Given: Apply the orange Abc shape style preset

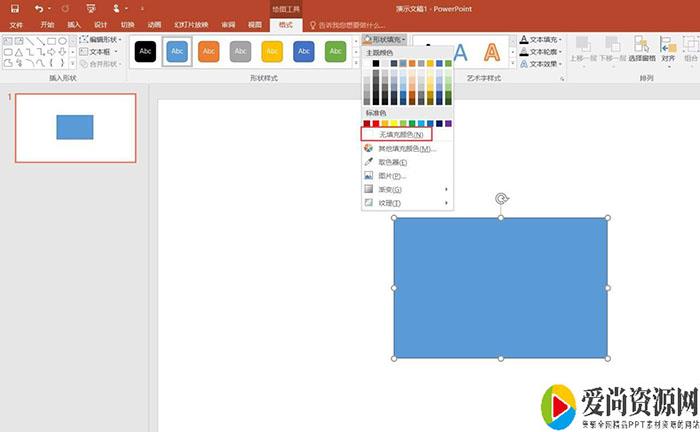Looking at the screenshot, I should 209,51.
